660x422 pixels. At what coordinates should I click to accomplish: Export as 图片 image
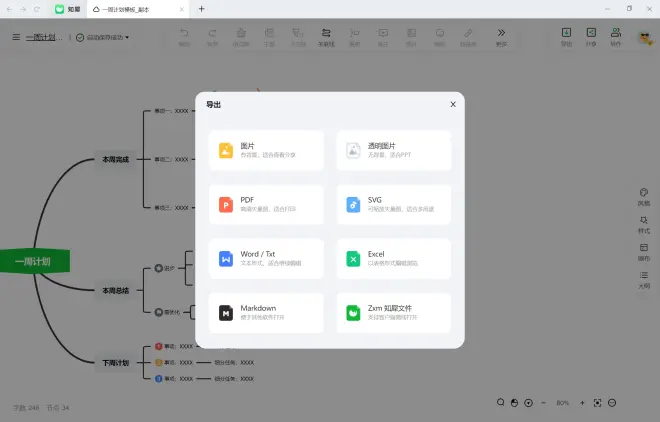pyautogui.click(x=267, y=150)
